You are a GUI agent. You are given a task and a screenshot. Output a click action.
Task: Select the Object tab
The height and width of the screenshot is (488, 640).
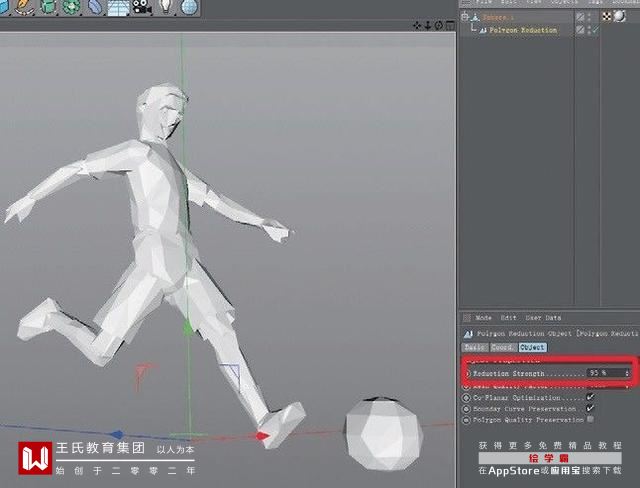coord(533,348)
